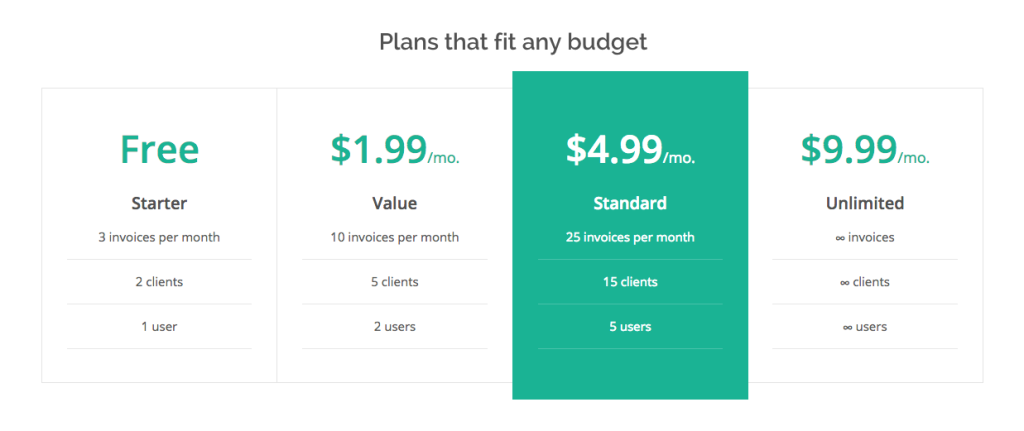Select the highlighted $4.99/mo. price

[630, 150]
